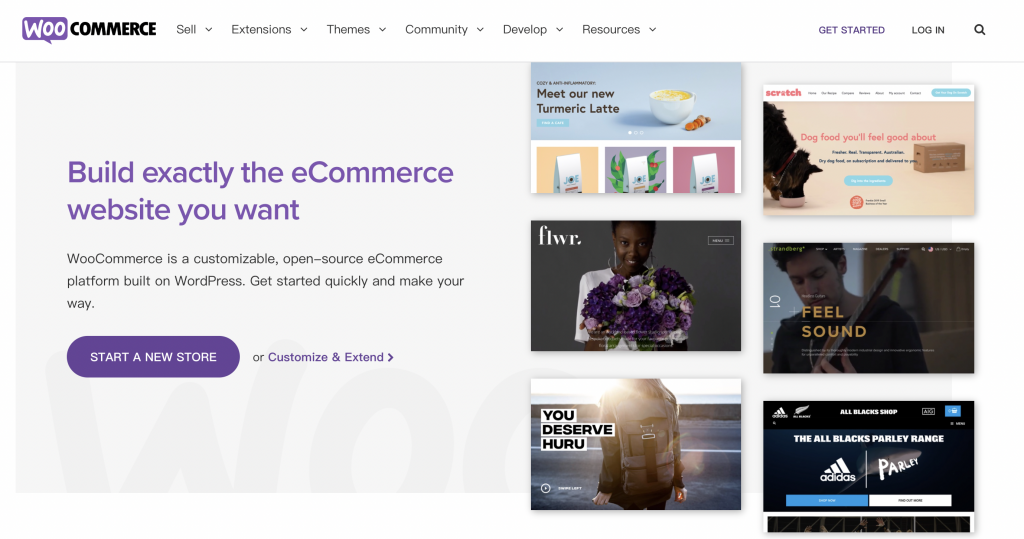Click the adidas logo in All Blacks thumbnail
Viewport: 1024px width, 539px height.
[x=837, y=470]
